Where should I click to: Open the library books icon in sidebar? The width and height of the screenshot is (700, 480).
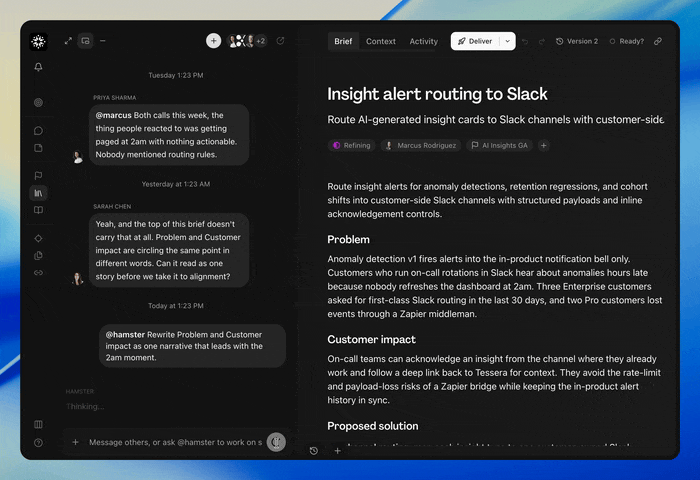38,193
